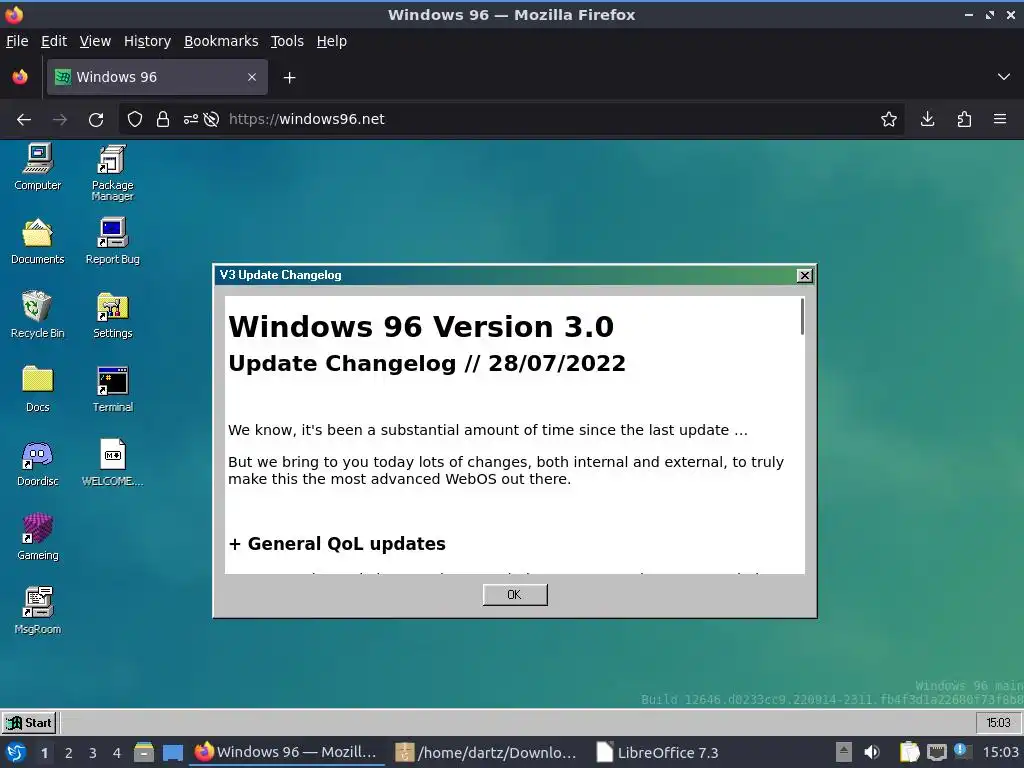Reload the windows96.net page

pyautogui.click(x=96, y=119)
